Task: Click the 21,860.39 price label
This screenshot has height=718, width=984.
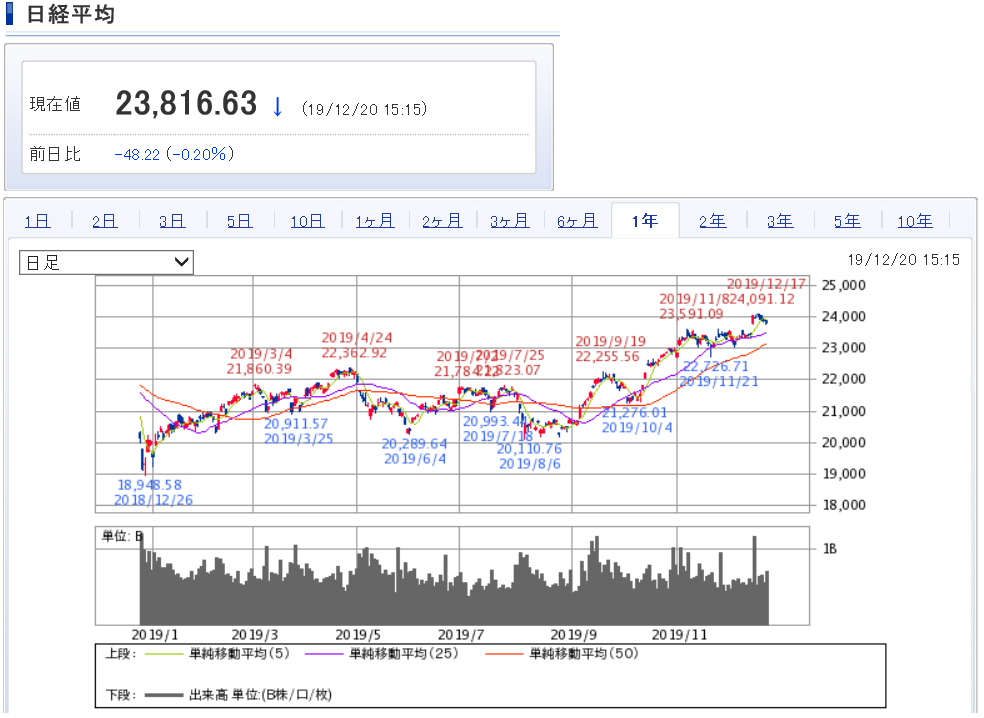Action: [259, 369]
